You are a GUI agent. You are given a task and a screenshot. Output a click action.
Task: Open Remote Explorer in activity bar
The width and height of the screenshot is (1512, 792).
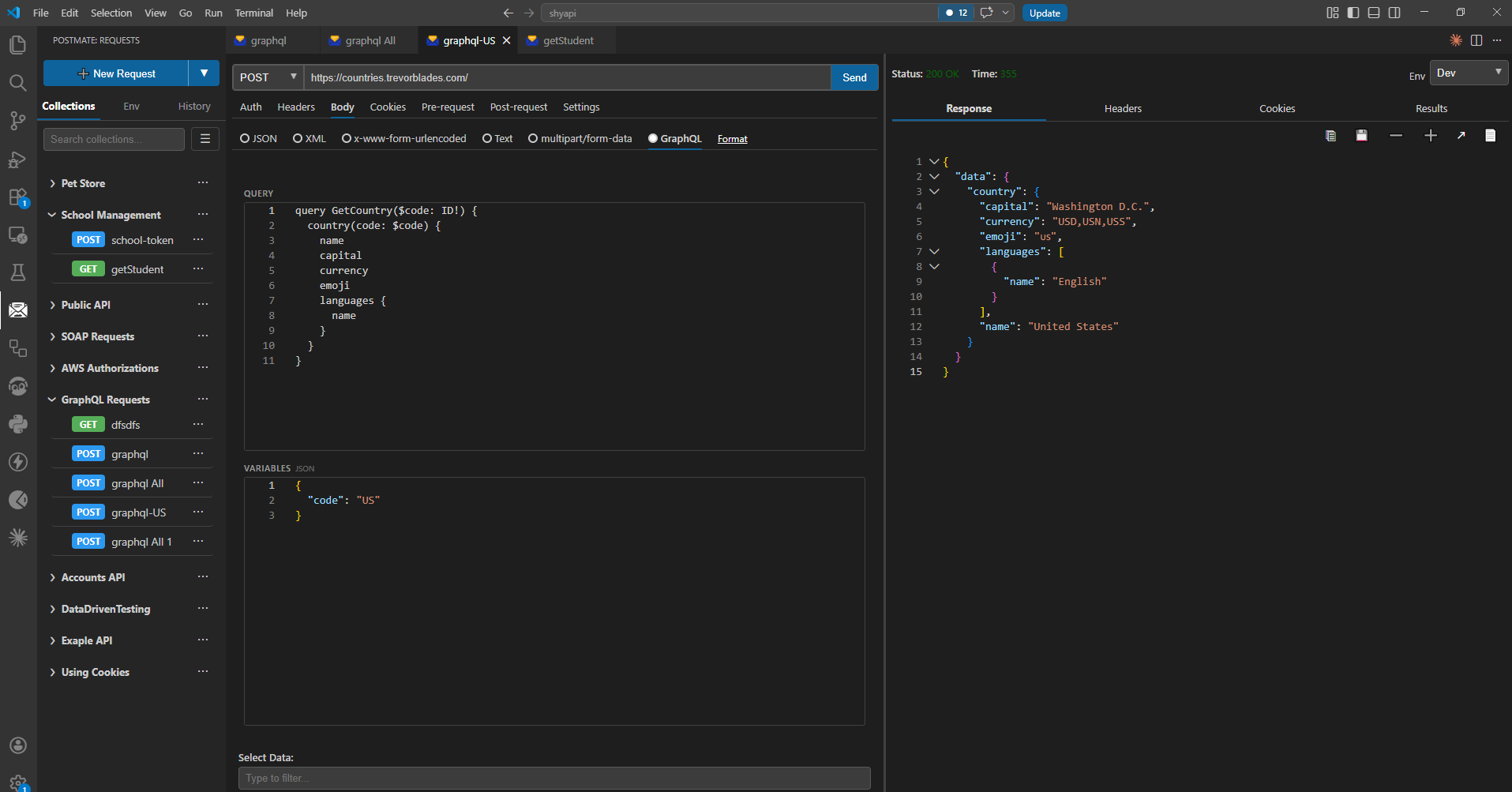point(17,235)
